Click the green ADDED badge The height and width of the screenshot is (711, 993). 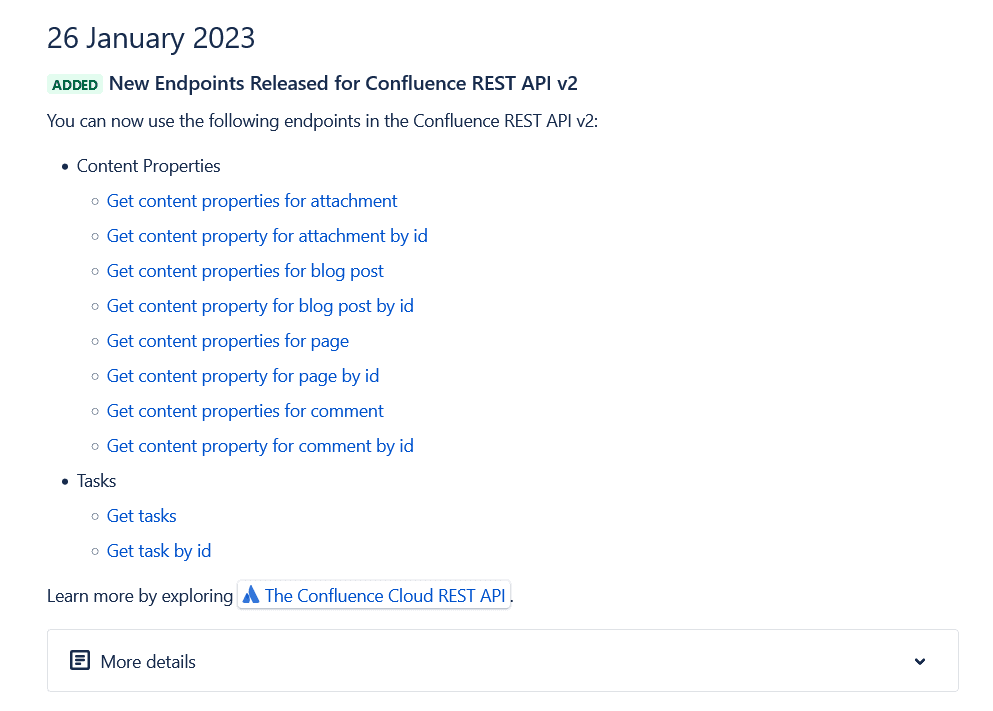click(75, 84)
